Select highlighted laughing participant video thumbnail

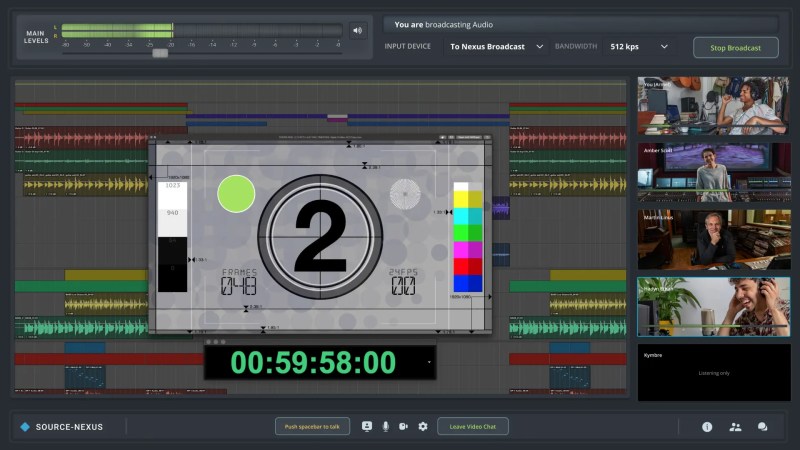(x=713, y=307)
